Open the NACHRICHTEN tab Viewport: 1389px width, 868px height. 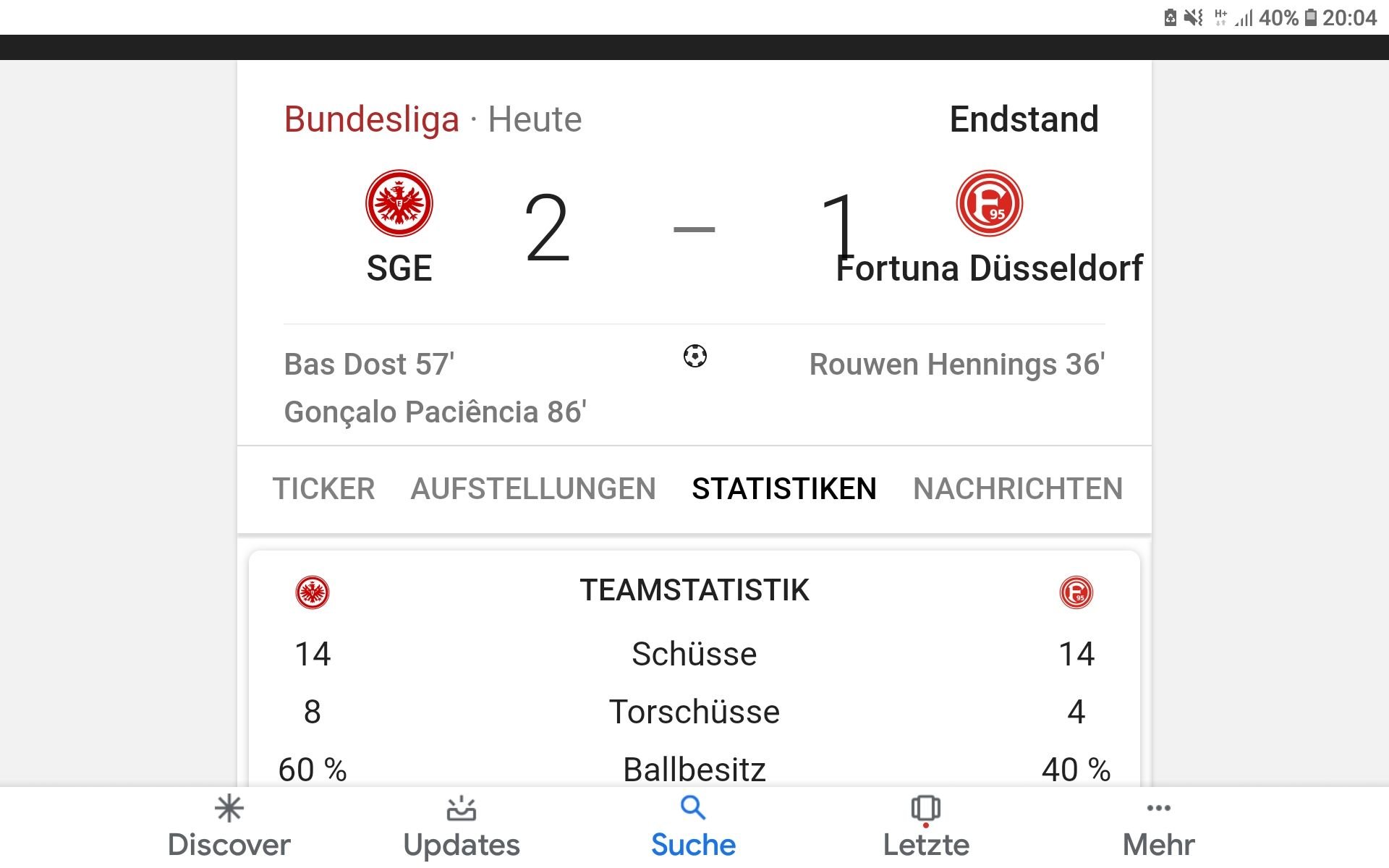(1018, 489)
